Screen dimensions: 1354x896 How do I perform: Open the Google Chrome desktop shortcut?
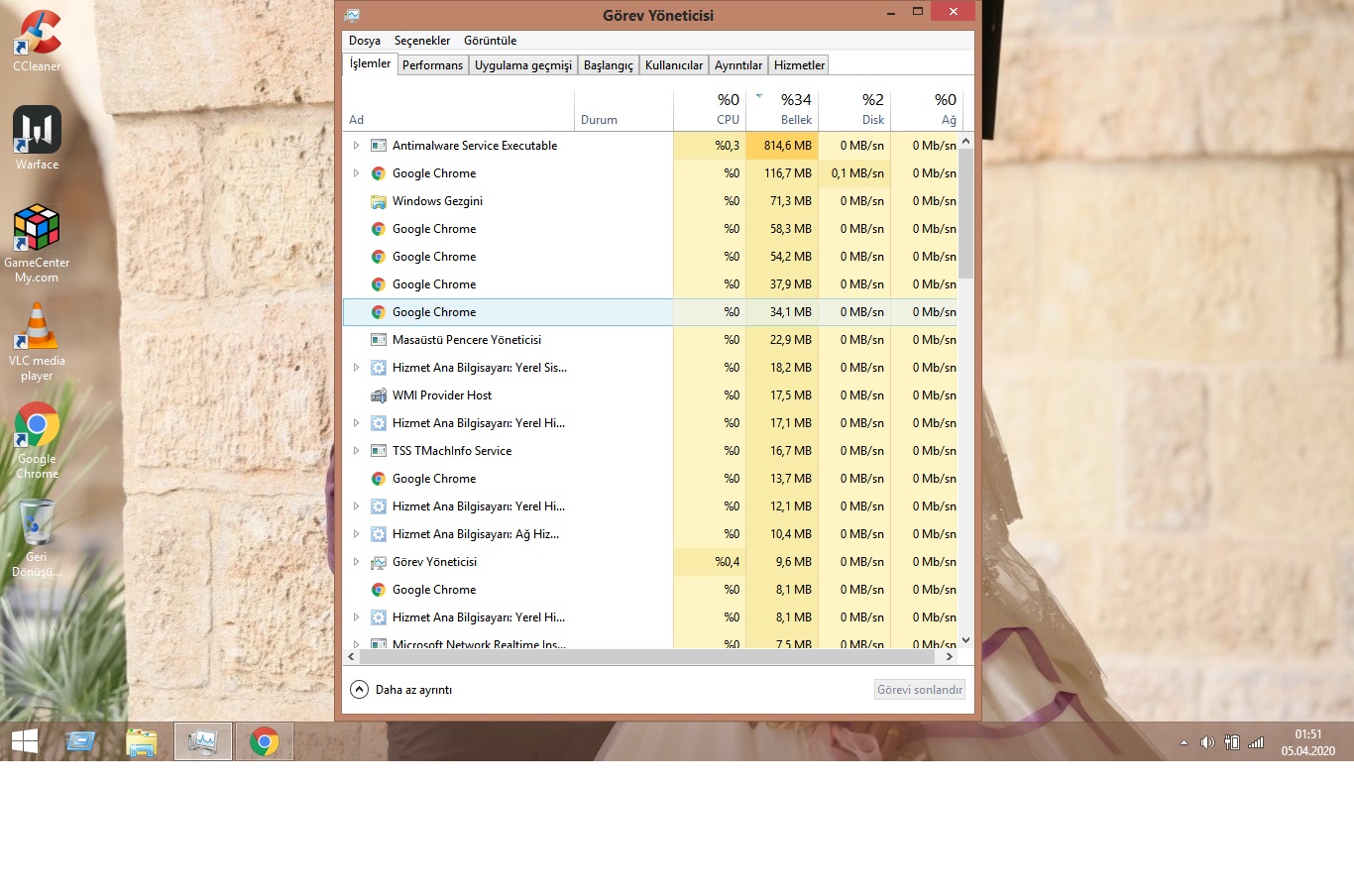37,440
